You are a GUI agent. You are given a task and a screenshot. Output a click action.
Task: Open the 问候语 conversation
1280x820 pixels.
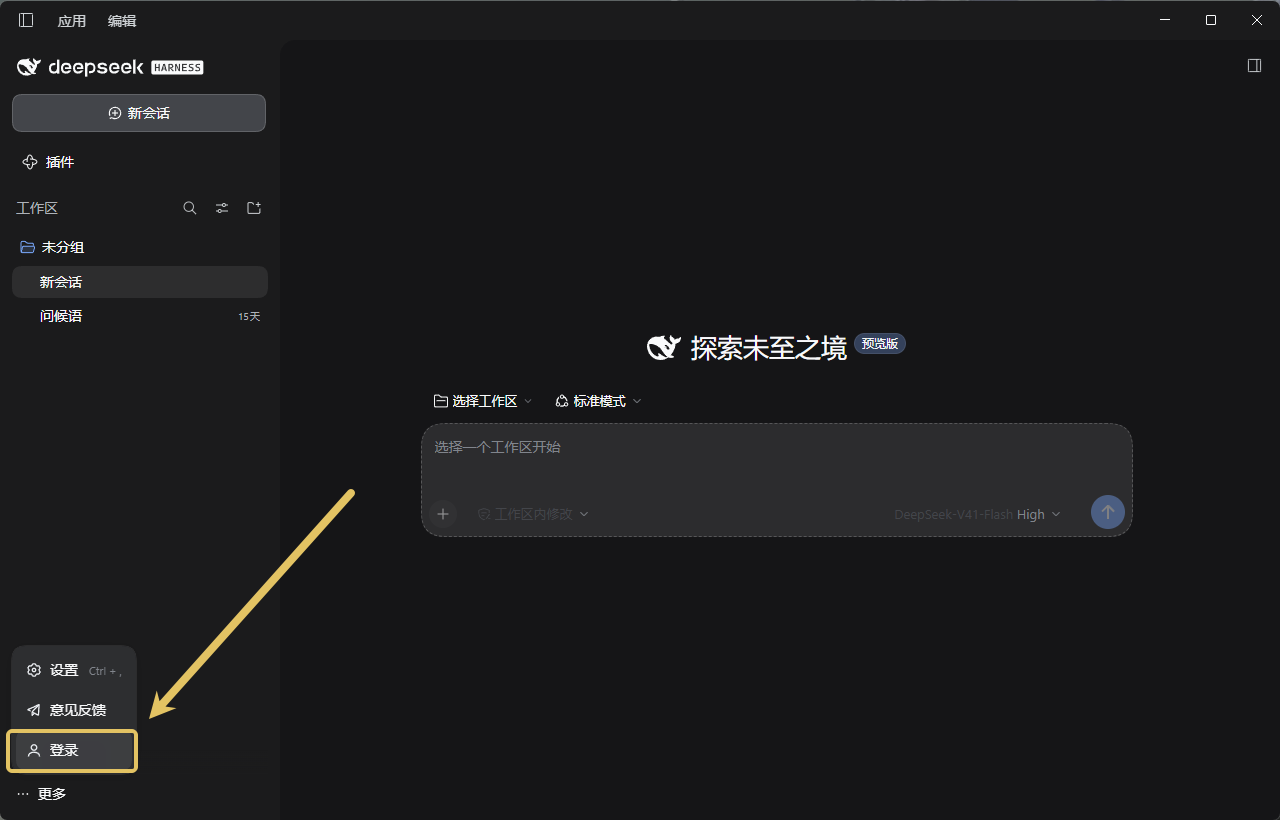pos(140,316)
